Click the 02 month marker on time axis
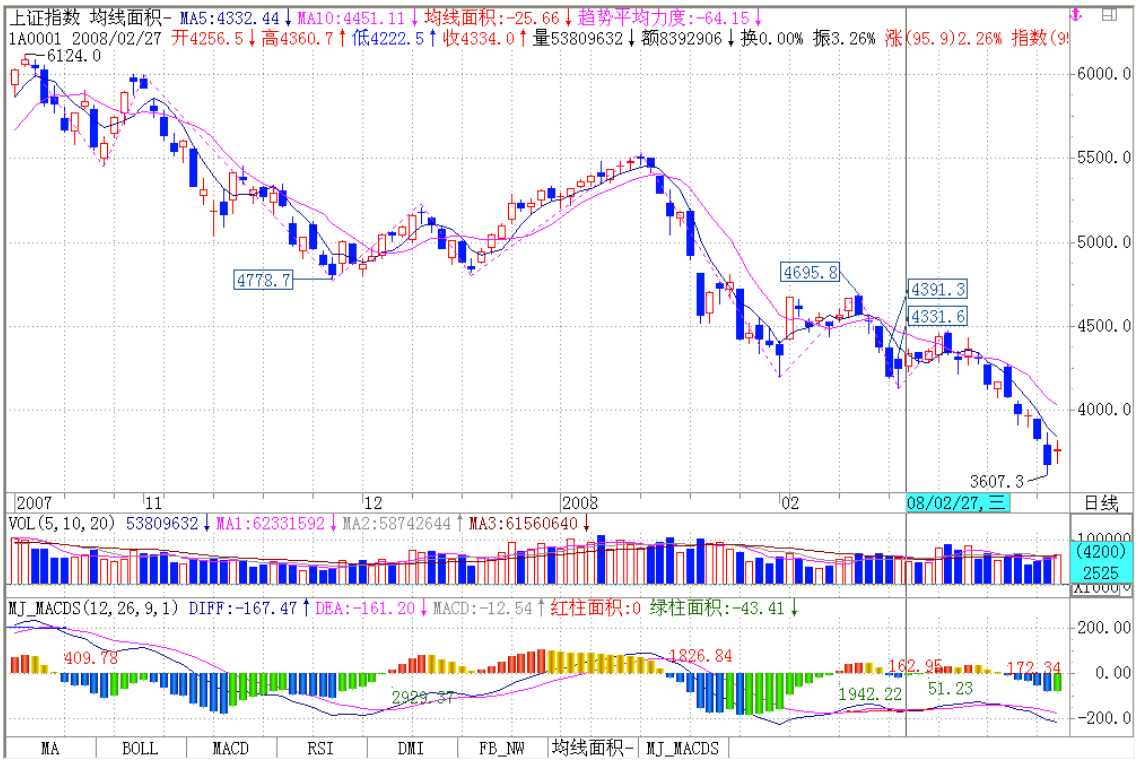 (790, 503)
